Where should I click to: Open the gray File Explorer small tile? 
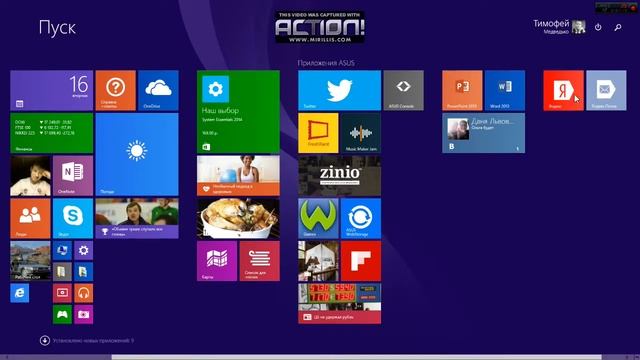click(x=62, y=271)
